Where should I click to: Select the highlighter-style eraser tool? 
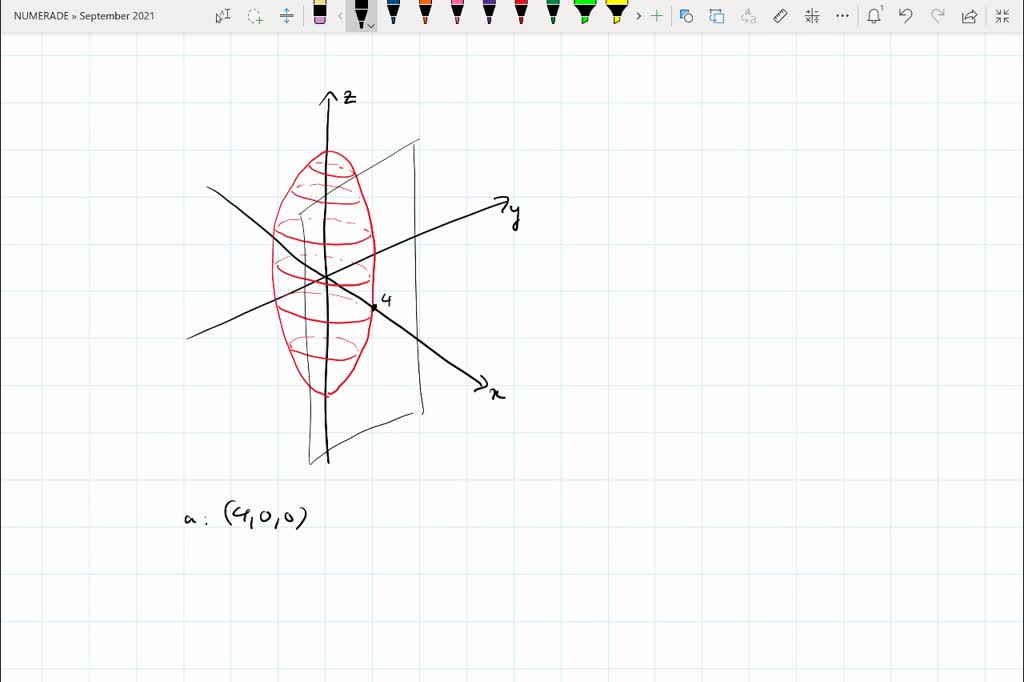[x=320, y=15]
